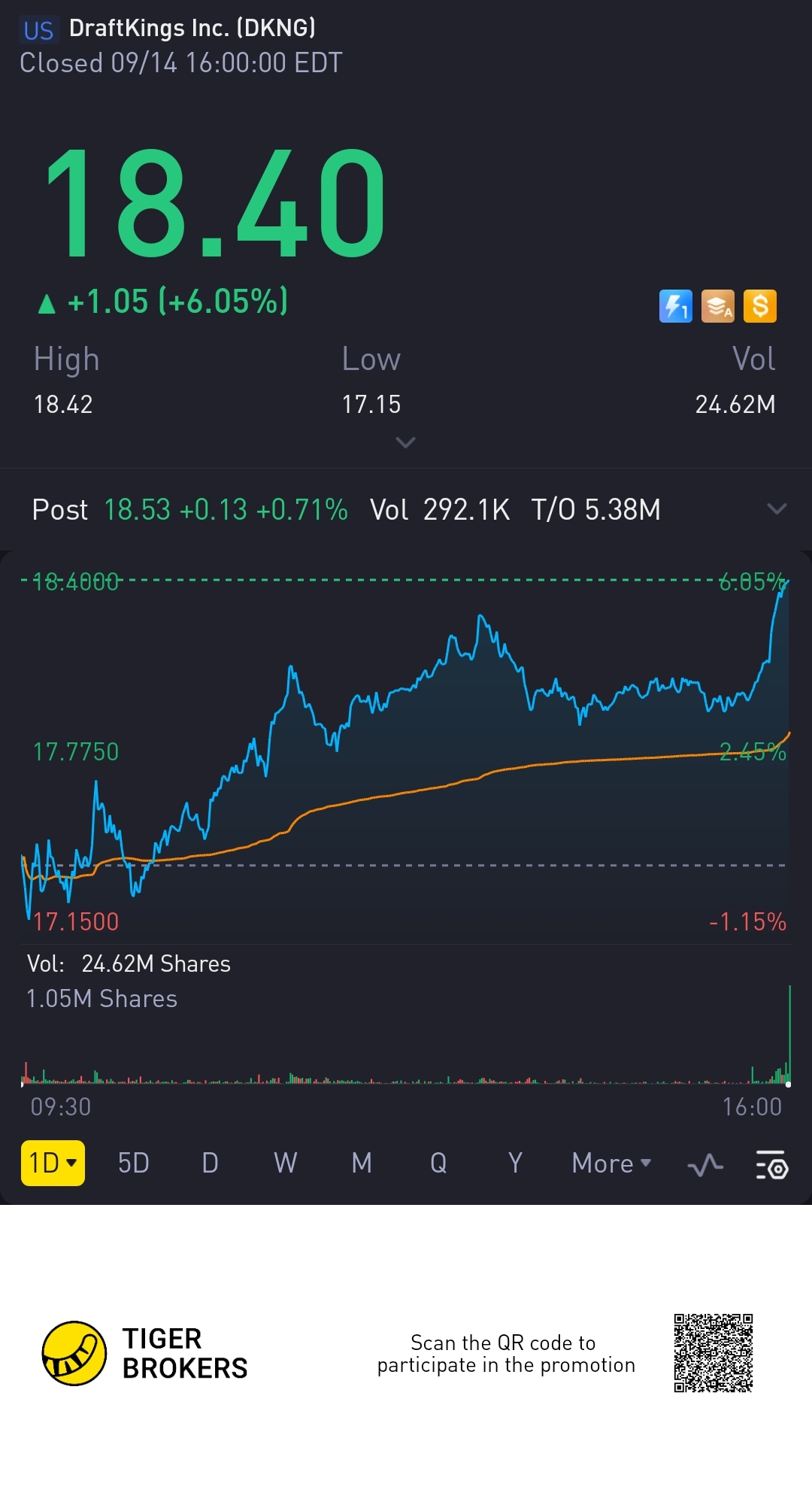The image size is (812, 1502).
Task: Tap the blue lightning bolt badge icon
Action: coord(675,306)
